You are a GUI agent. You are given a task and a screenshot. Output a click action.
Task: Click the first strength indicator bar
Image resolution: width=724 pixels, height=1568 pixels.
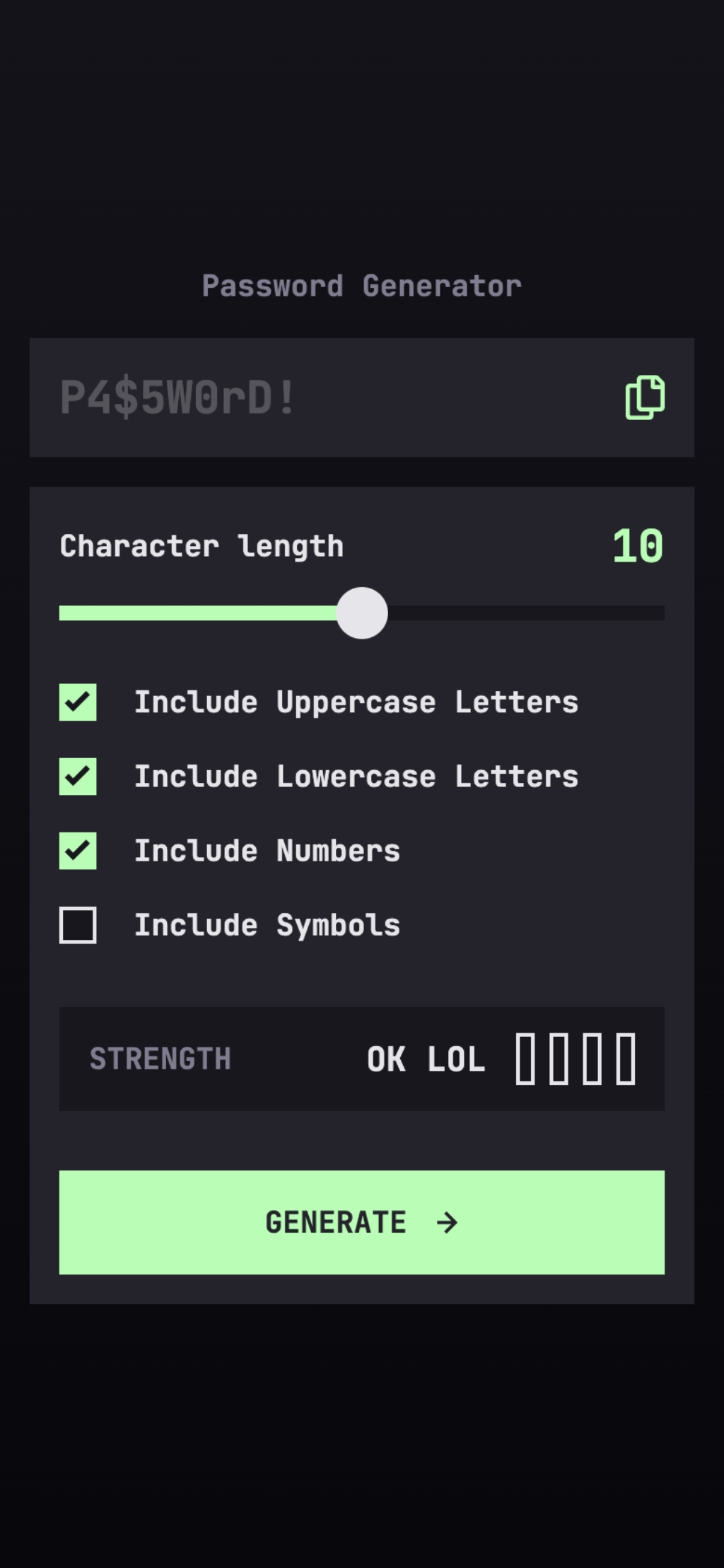[525, 1058]
